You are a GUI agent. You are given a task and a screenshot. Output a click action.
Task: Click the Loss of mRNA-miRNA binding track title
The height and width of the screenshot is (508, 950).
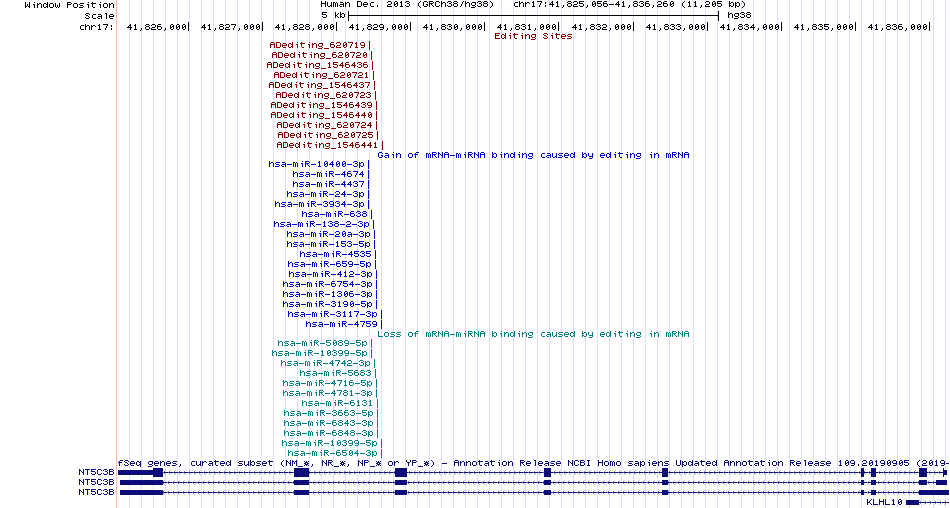pos(533,334)
